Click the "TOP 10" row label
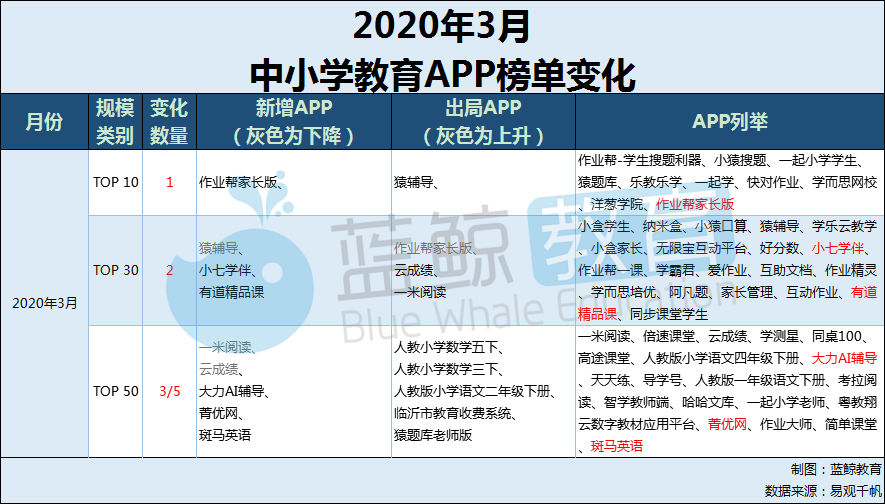The image size is (885, 504). [x=116, y=182]
